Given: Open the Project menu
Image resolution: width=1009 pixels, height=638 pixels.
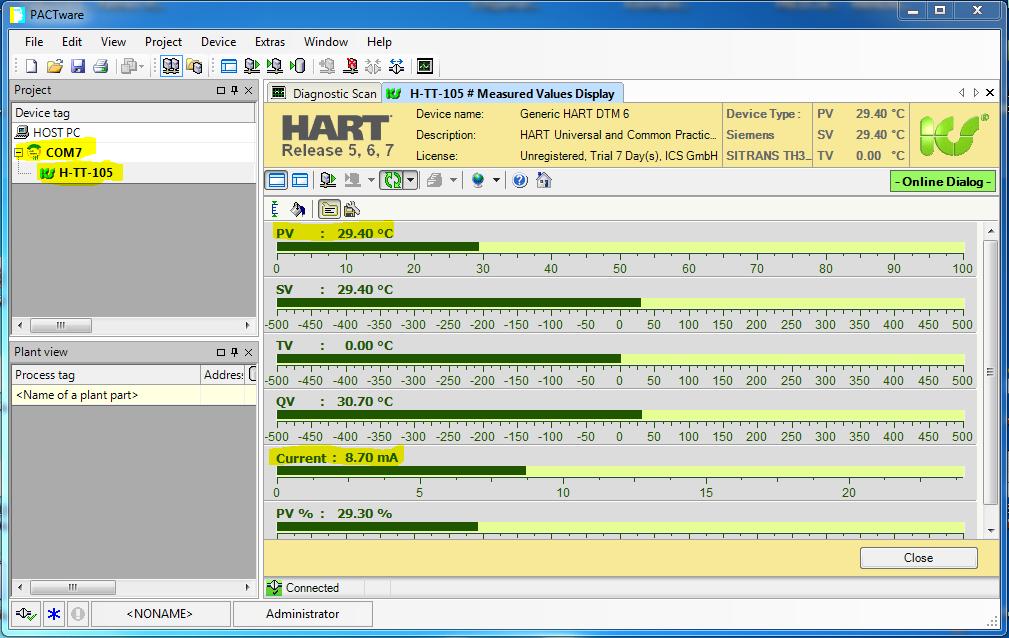Looking at the screenshot, I should 163,42.
